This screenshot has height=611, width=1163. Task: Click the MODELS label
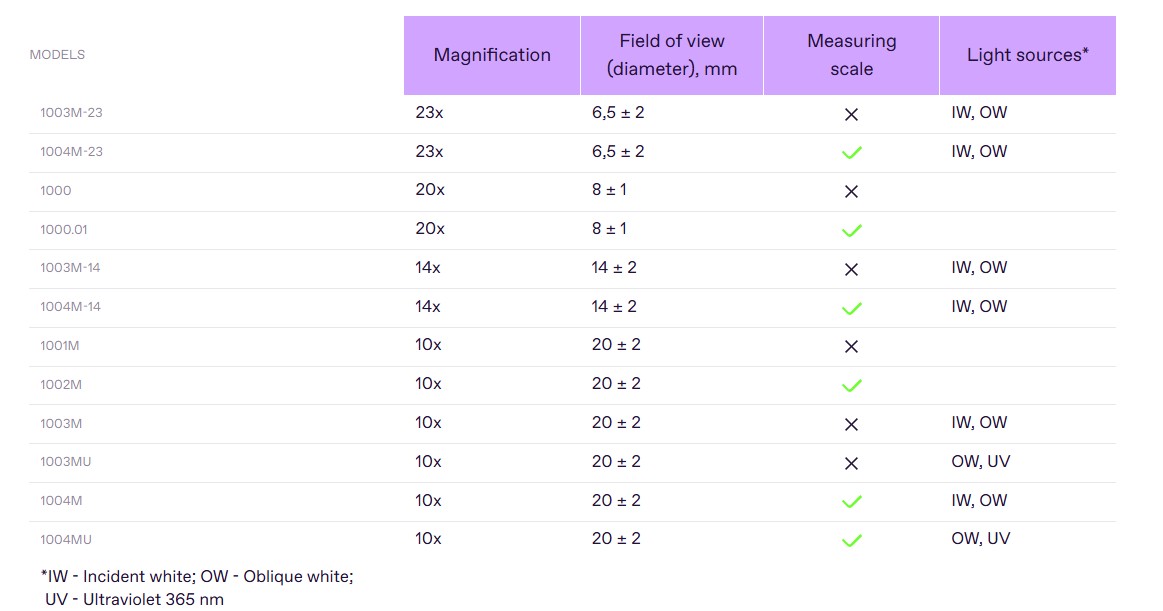[x=57, y=55]
